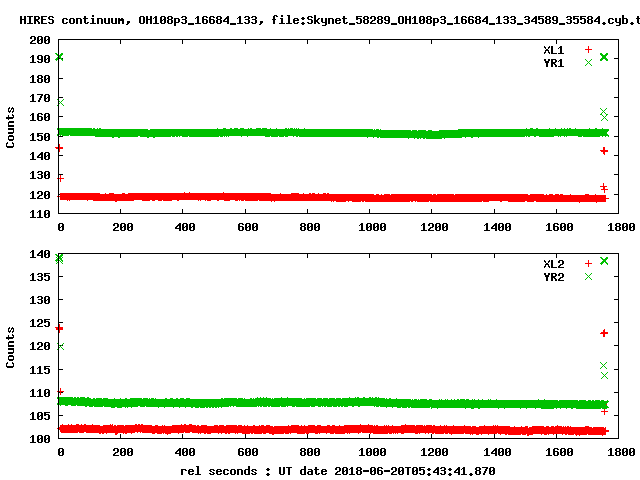Click the 105 tick label on the y-axis
The height and width of the screenshot is (480, 640).
pyautogui.click(x=40, y=416)
